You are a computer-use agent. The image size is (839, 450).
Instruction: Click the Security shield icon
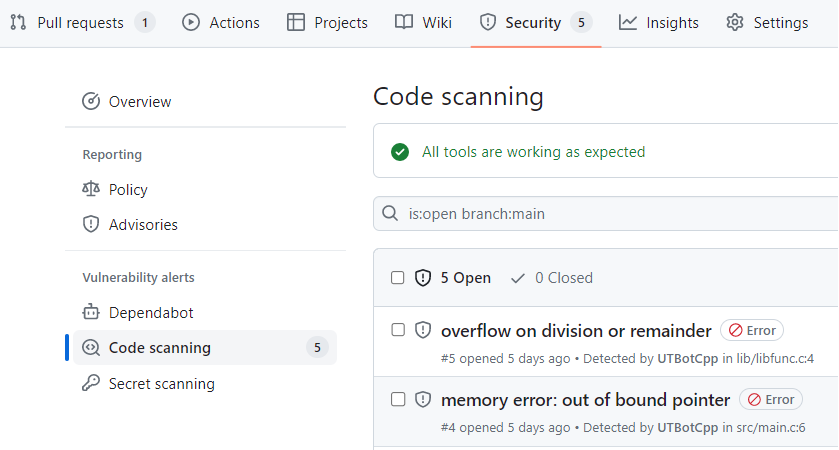click(488, 22)
